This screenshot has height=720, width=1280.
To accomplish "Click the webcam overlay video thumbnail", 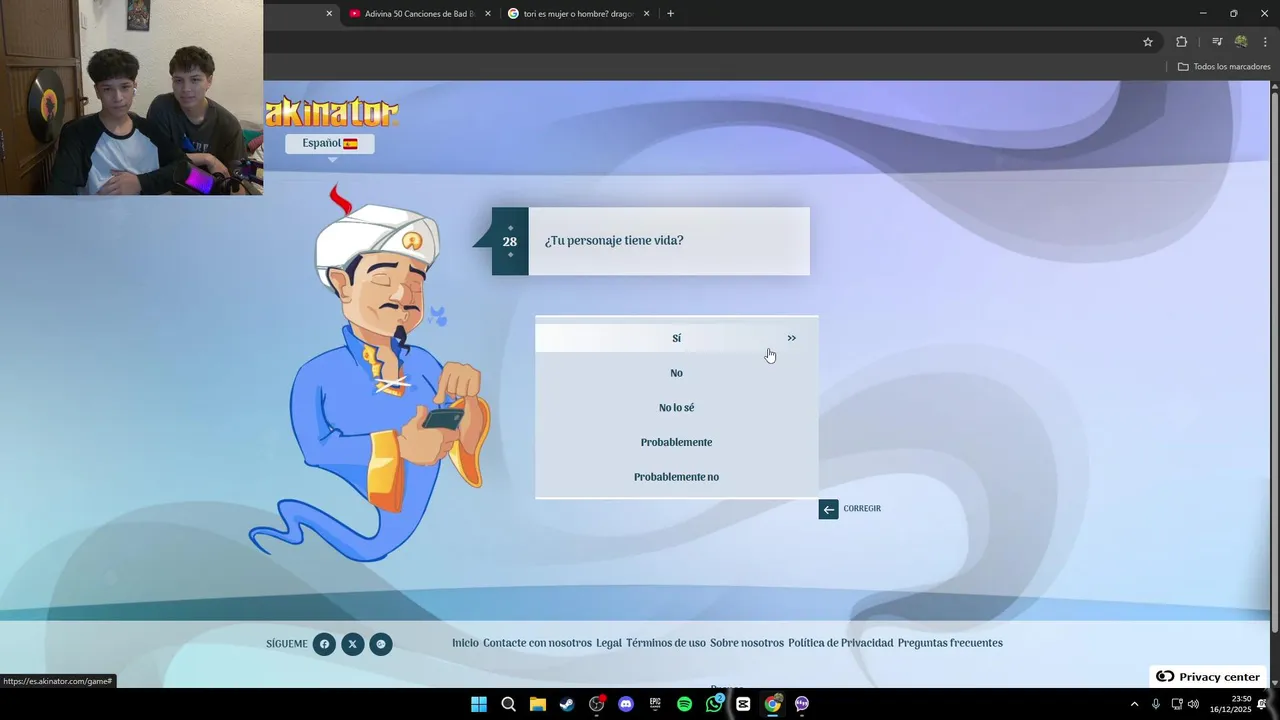I will (x=131, y=97).
